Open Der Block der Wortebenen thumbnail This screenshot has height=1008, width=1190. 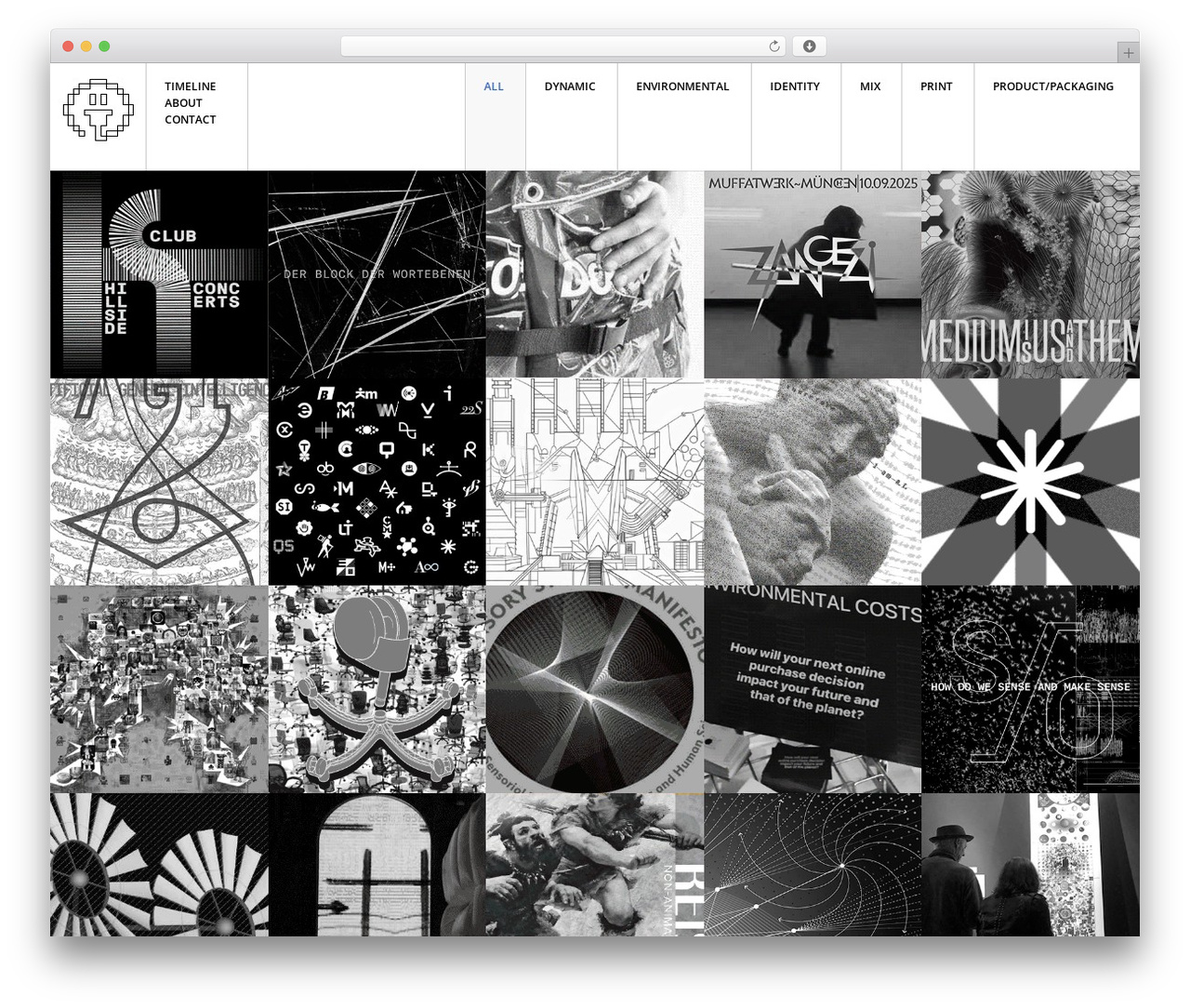coord(377,274)
